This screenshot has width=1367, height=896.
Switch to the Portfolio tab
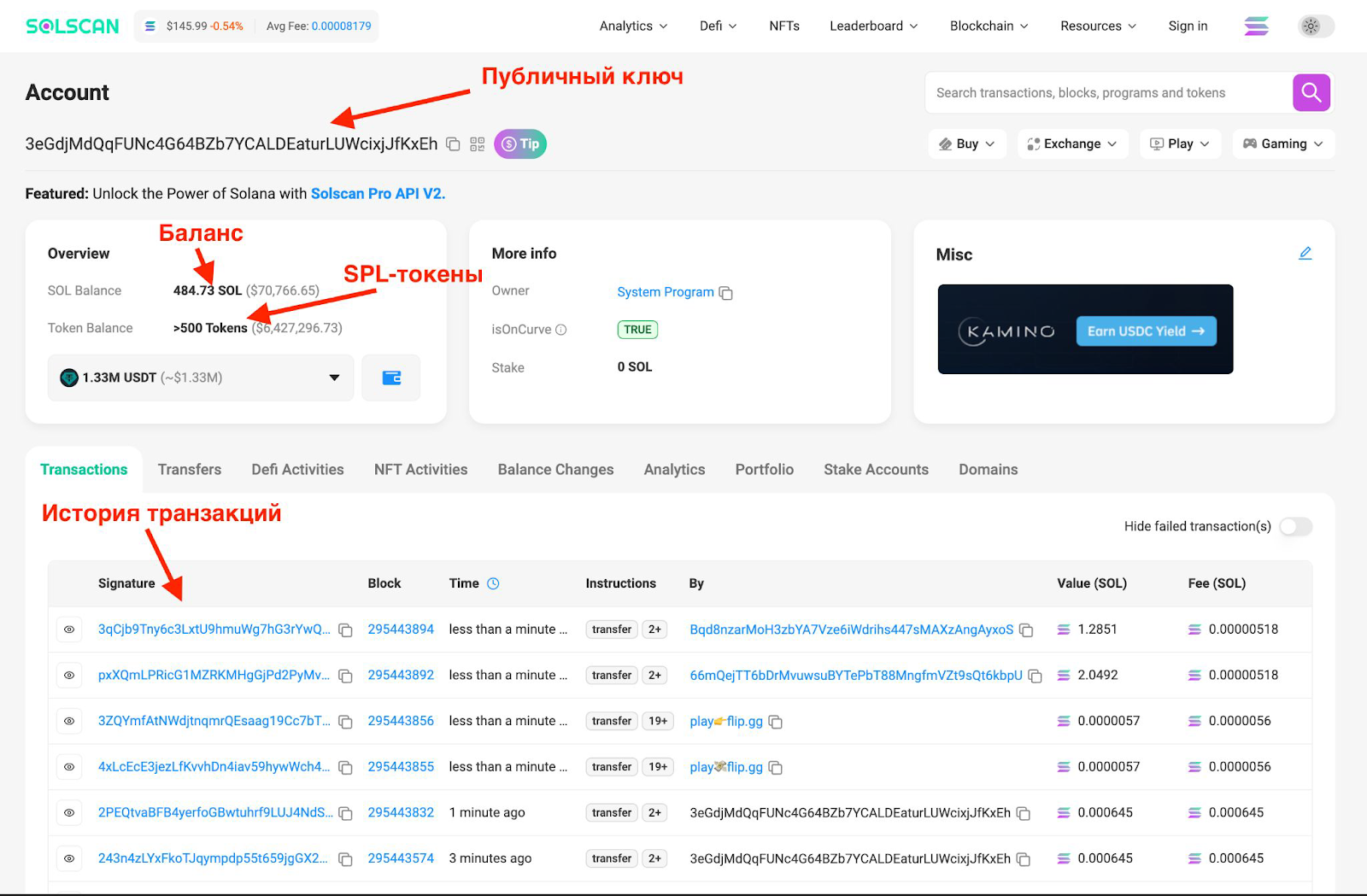(765, 470)
